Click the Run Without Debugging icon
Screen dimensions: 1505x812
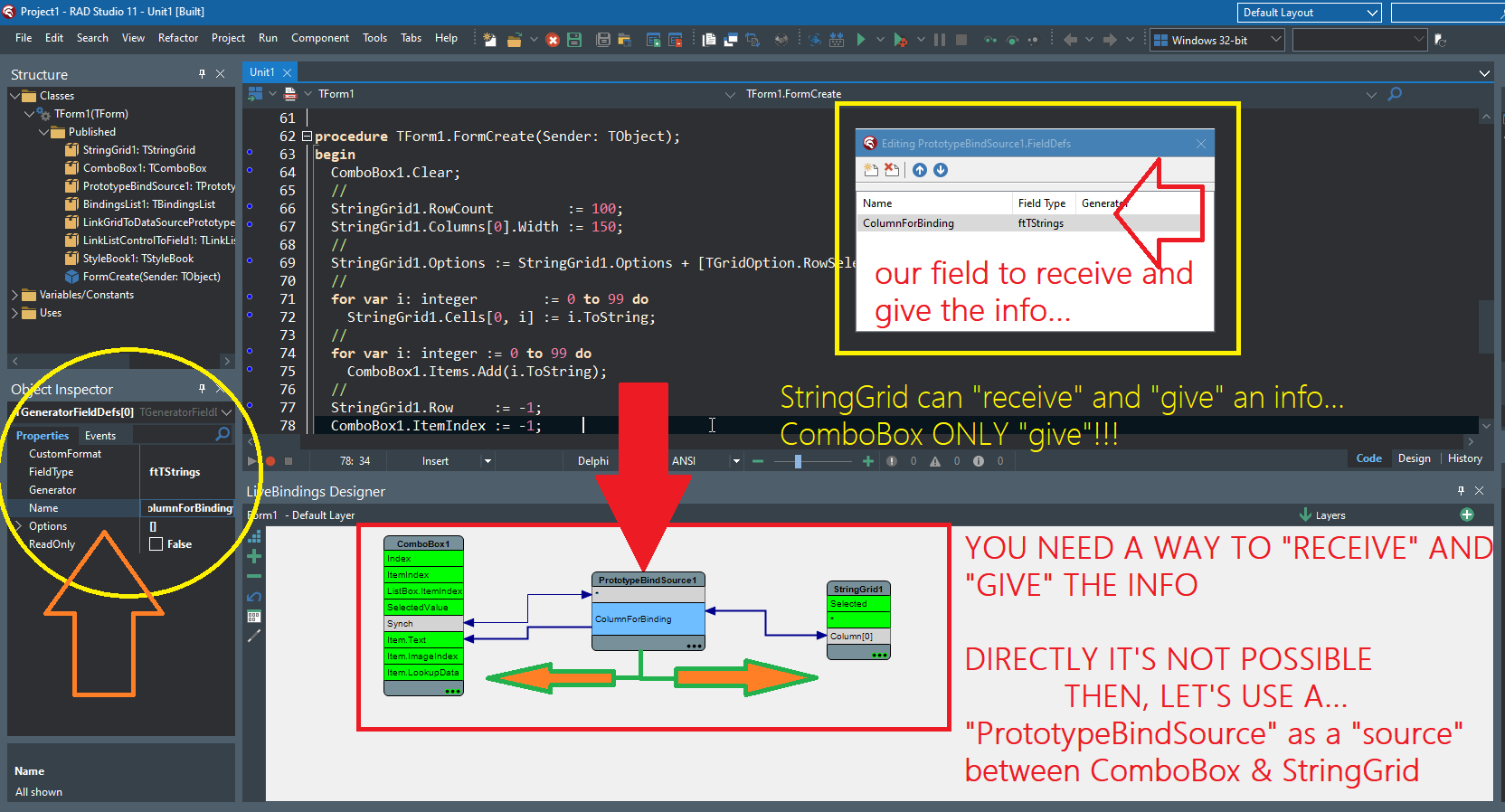900,40
